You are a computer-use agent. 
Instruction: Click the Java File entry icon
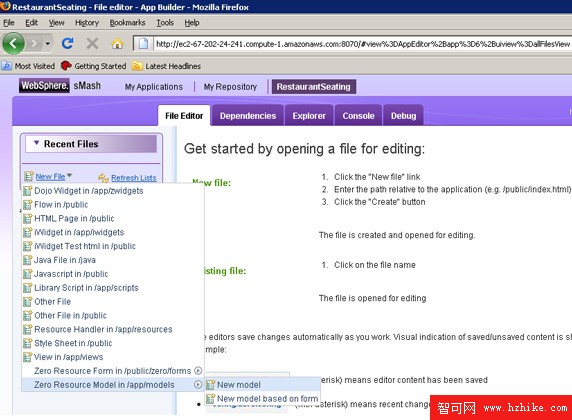pyautogui.click(x=27, y=260)
